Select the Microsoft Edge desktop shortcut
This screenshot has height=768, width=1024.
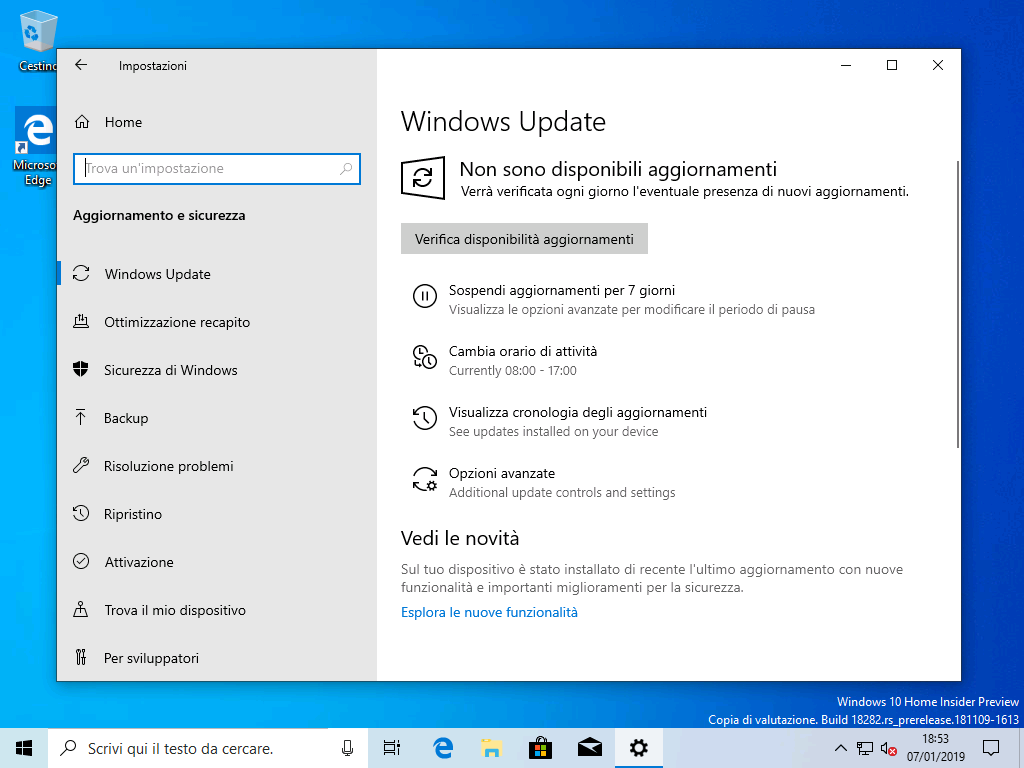tap(35, 148)
